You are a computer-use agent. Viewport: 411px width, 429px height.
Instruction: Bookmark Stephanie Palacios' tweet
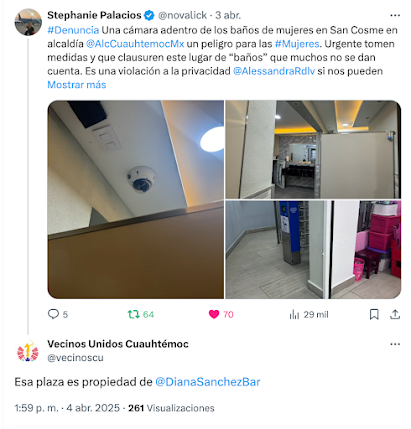[374, 314]
